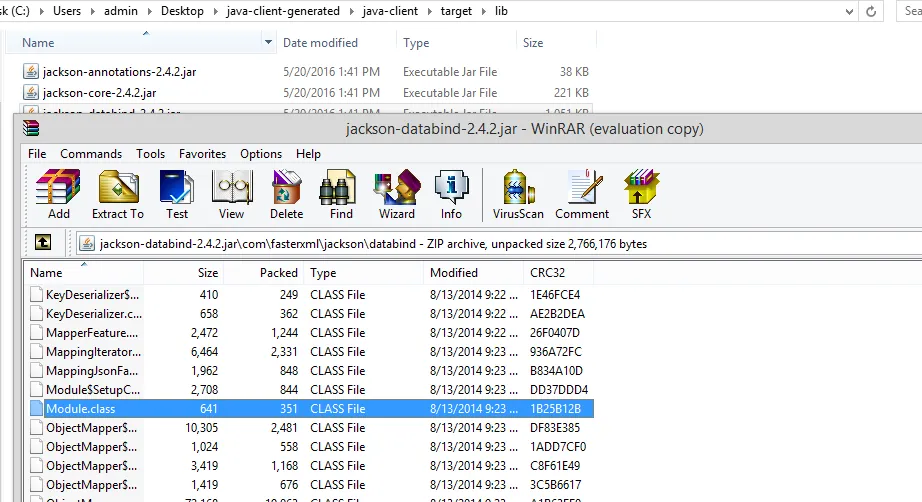922x502 pixels.
Task: Run VirusScan on the archive
Action: tap(518, 194)
